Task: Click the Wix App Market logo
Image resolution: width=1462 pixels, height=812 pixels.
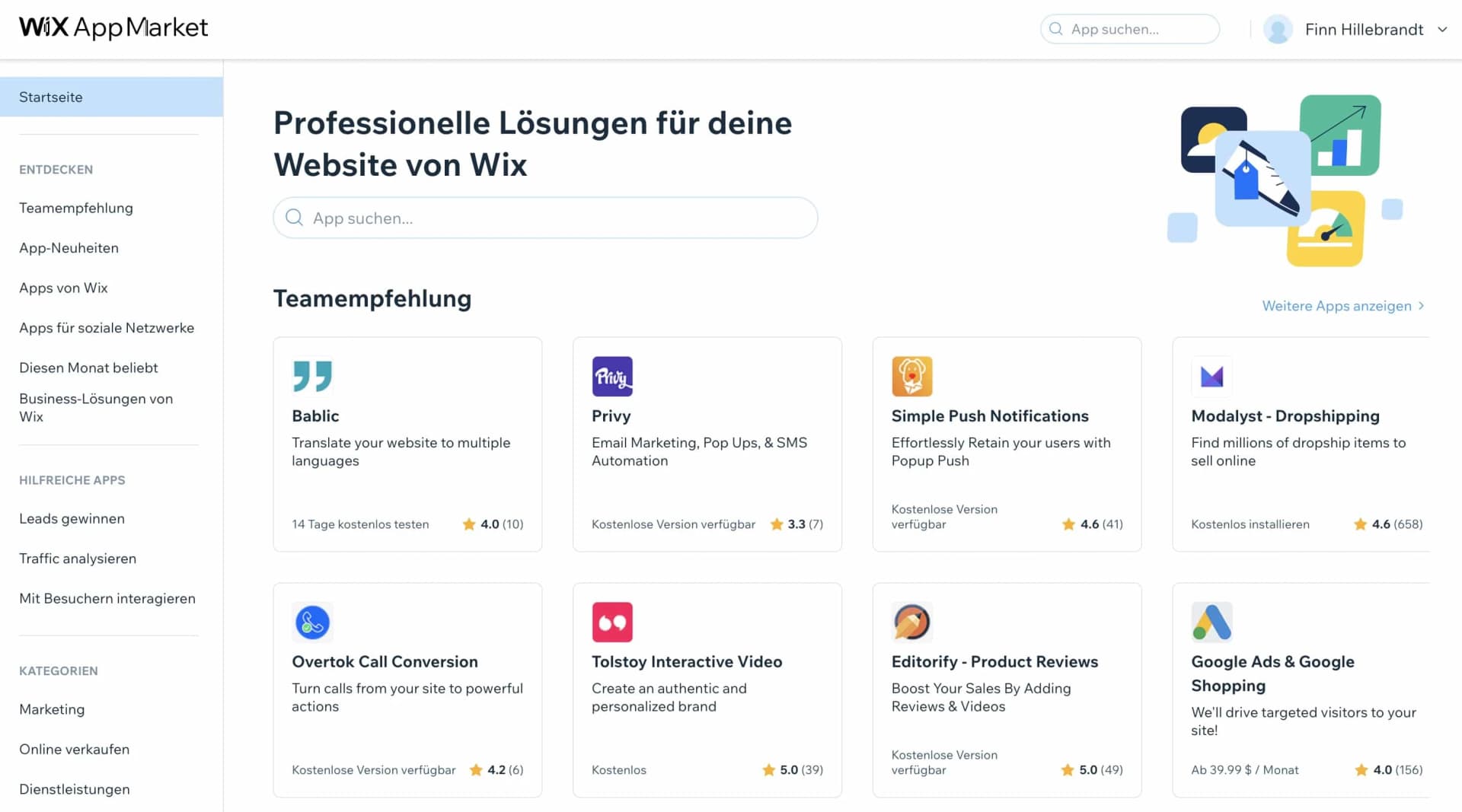Action: pyautogui.click(x=113, y=27)
